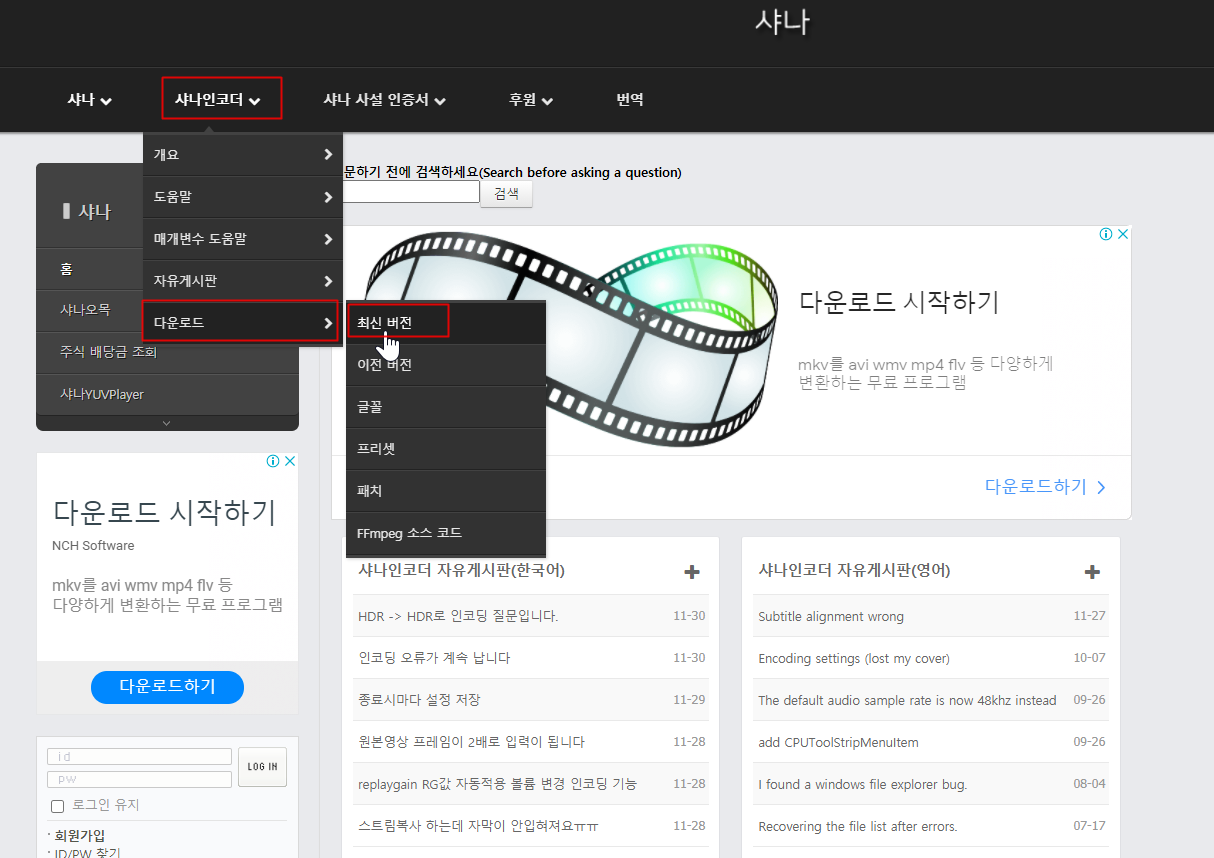This screenshot has height=858, width=1214.
Task: Open 'The default audio sample rate is now 48khz instead'
Action: (907, 700)
